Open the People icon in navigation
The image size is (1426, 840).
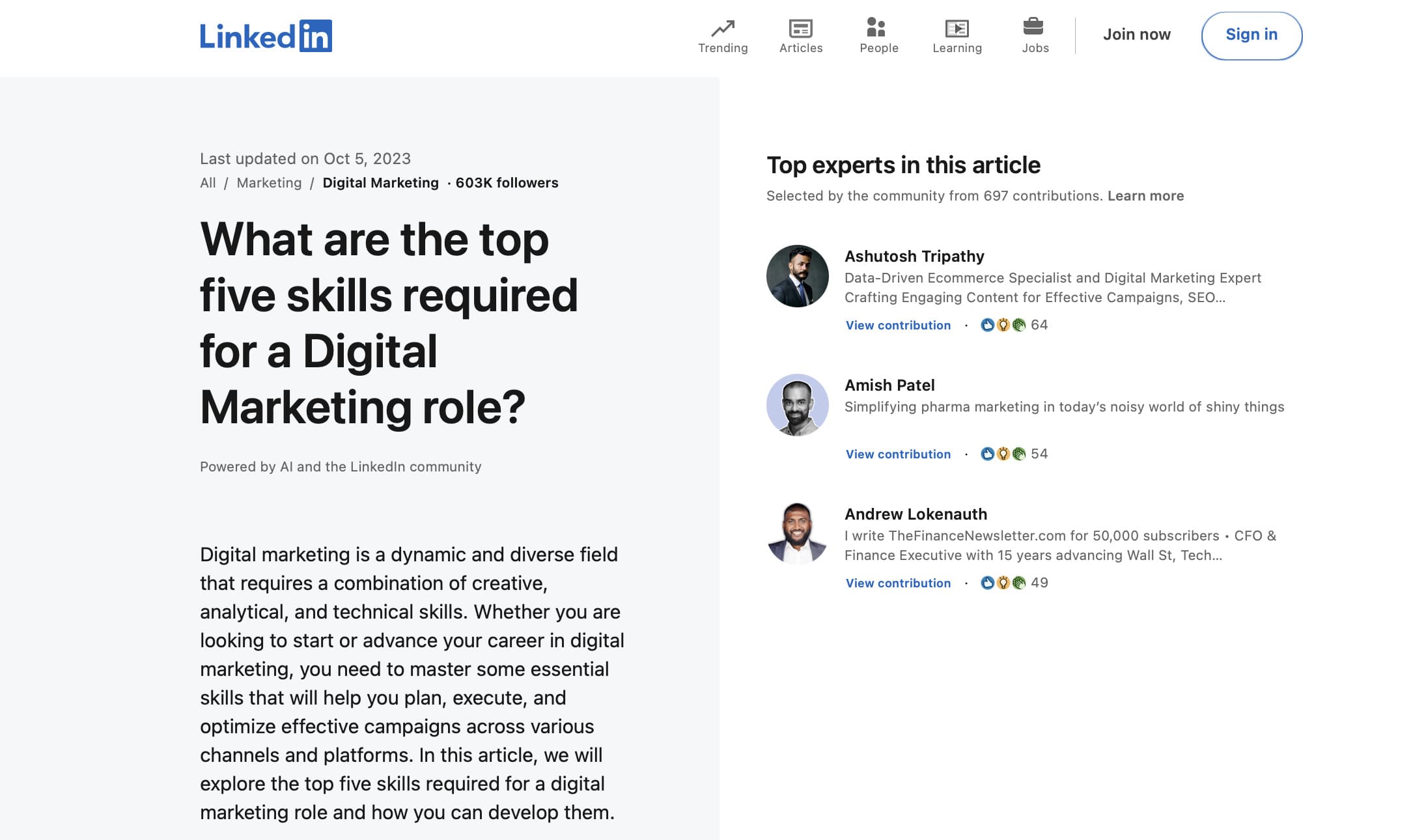pos(876,27)
